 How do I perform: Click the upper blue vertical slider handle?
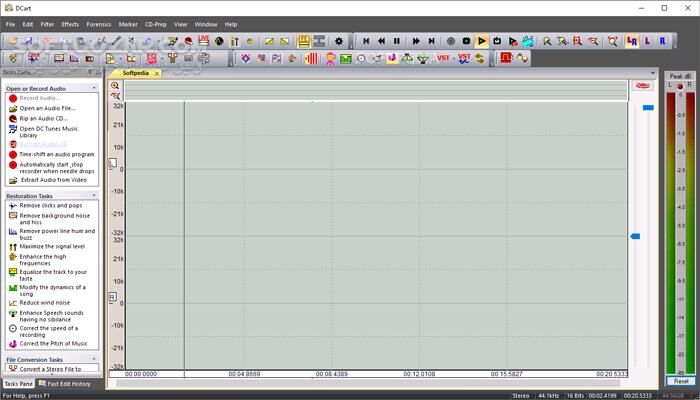point(647,107)
